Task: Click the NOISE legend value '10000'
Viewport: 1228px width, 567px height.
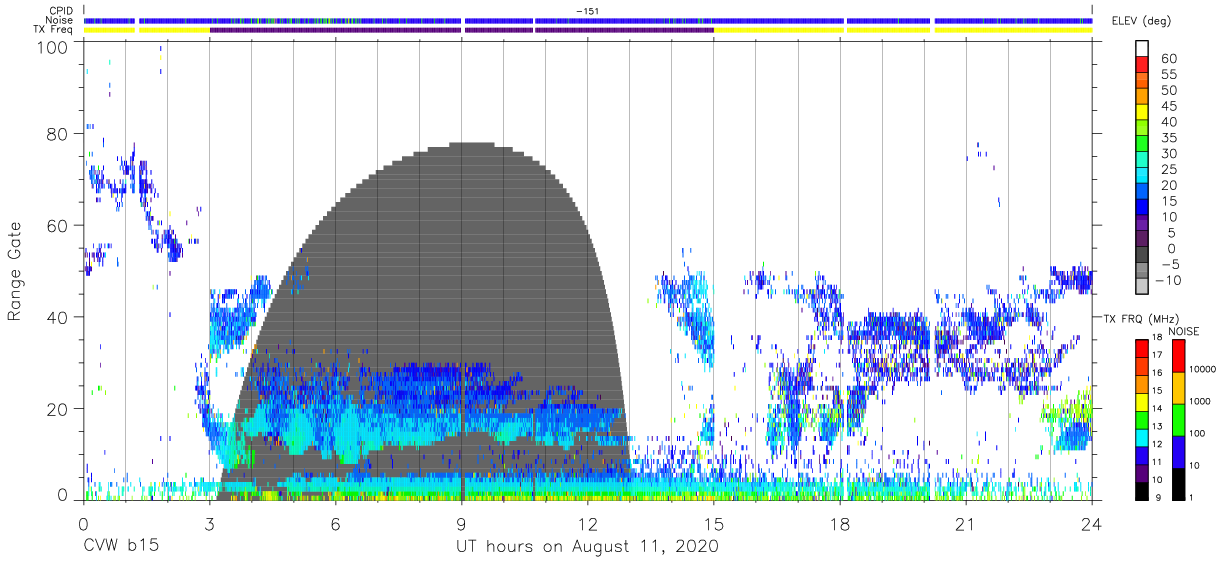Action: coord(1203,369)
